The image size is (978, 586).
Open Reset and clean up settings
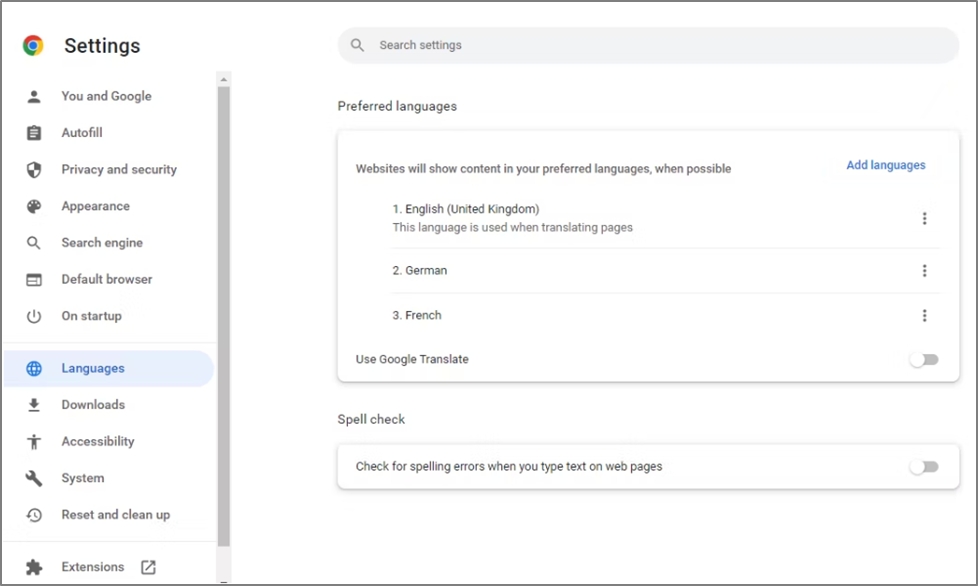tap(115, 515)
